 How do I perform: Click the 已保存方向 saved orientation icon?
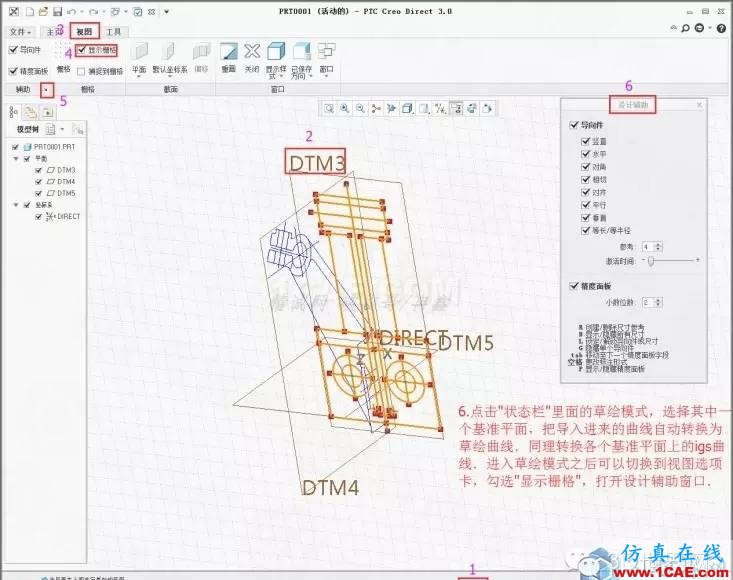point(302,51)
